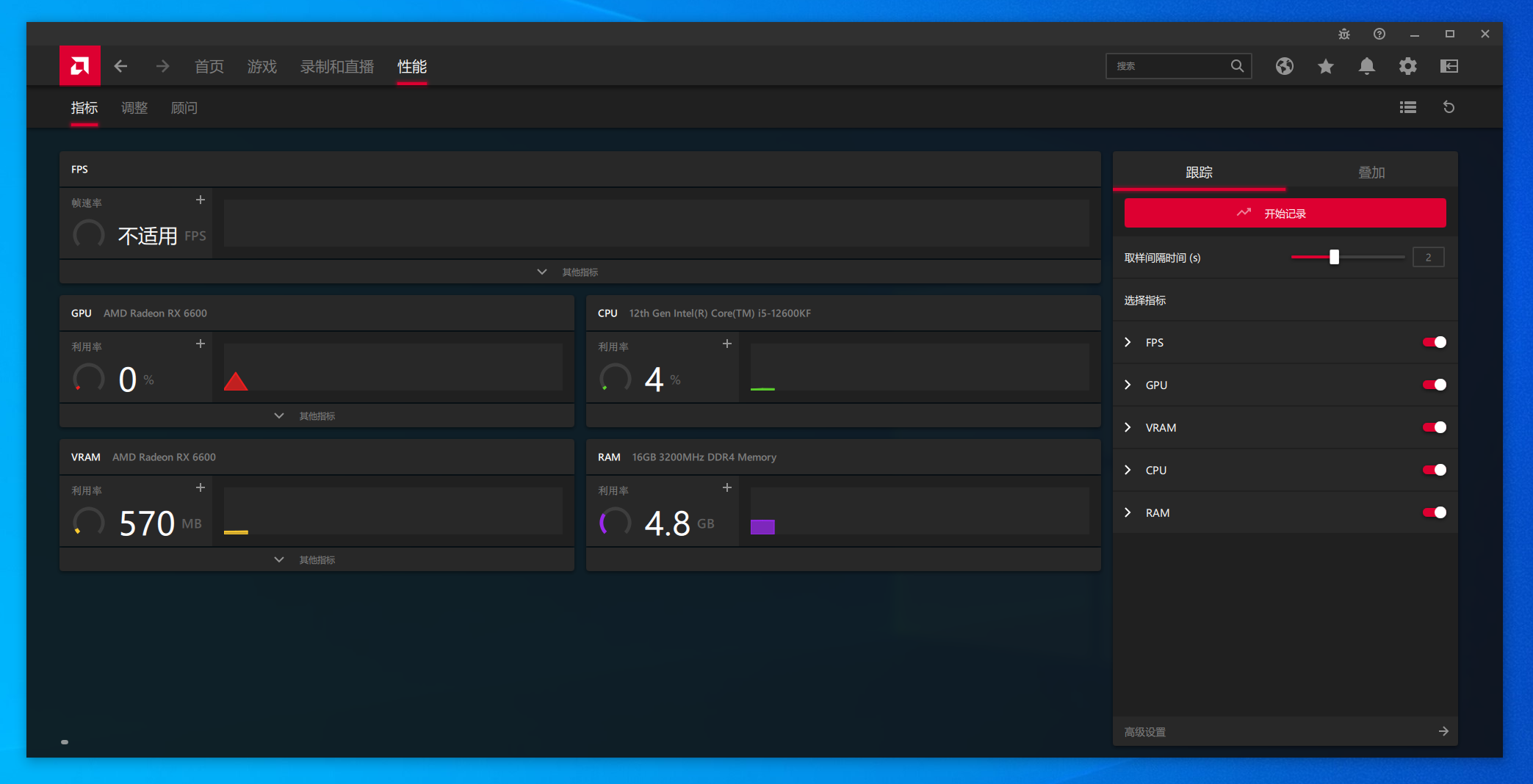1533x784 pixels.
Task: Add CPU utilization plus icon
Action: coord(727,344)
